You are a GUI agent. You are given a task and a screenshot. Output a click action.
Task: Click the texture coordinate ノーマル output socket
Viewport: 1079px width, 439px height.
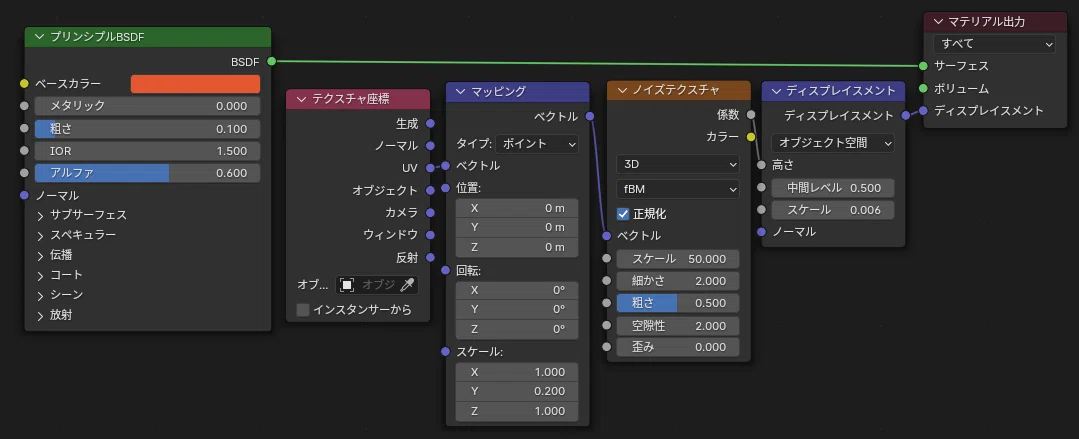[430, 146]
